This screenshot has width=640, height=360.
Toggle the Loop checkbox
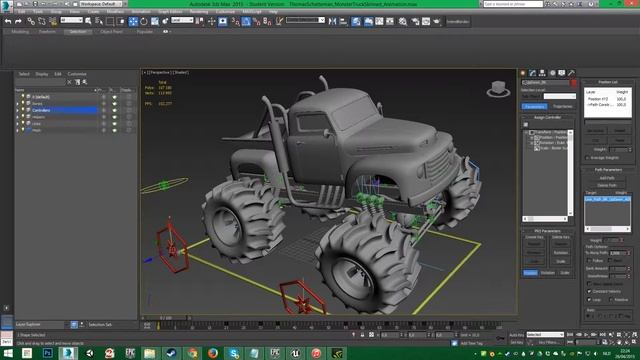click(589, 299)
